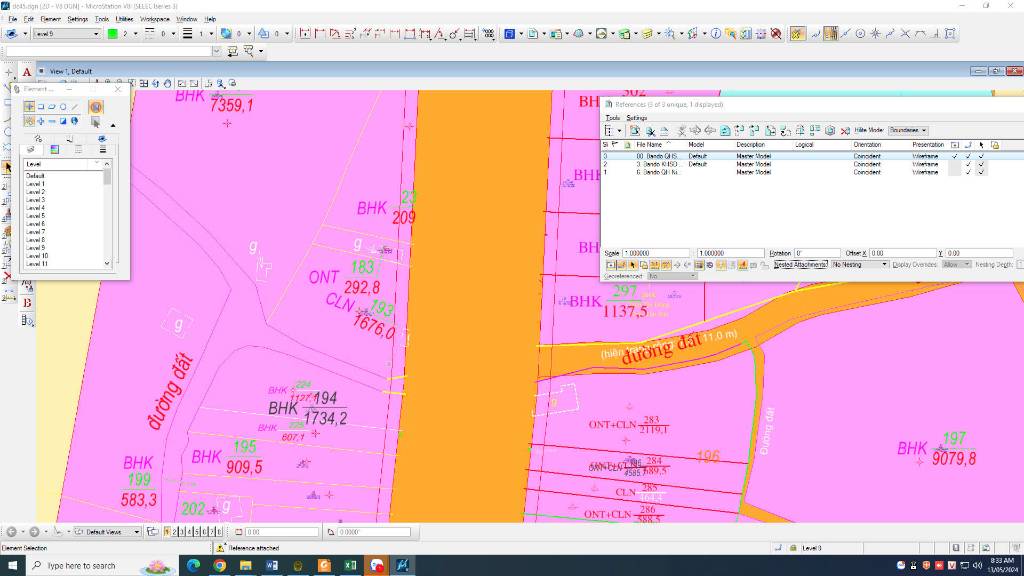Toggle Locate checkmark for 6. Bando reference
This screenshot has width=1024, height=576.
click(x=981, y=172)
